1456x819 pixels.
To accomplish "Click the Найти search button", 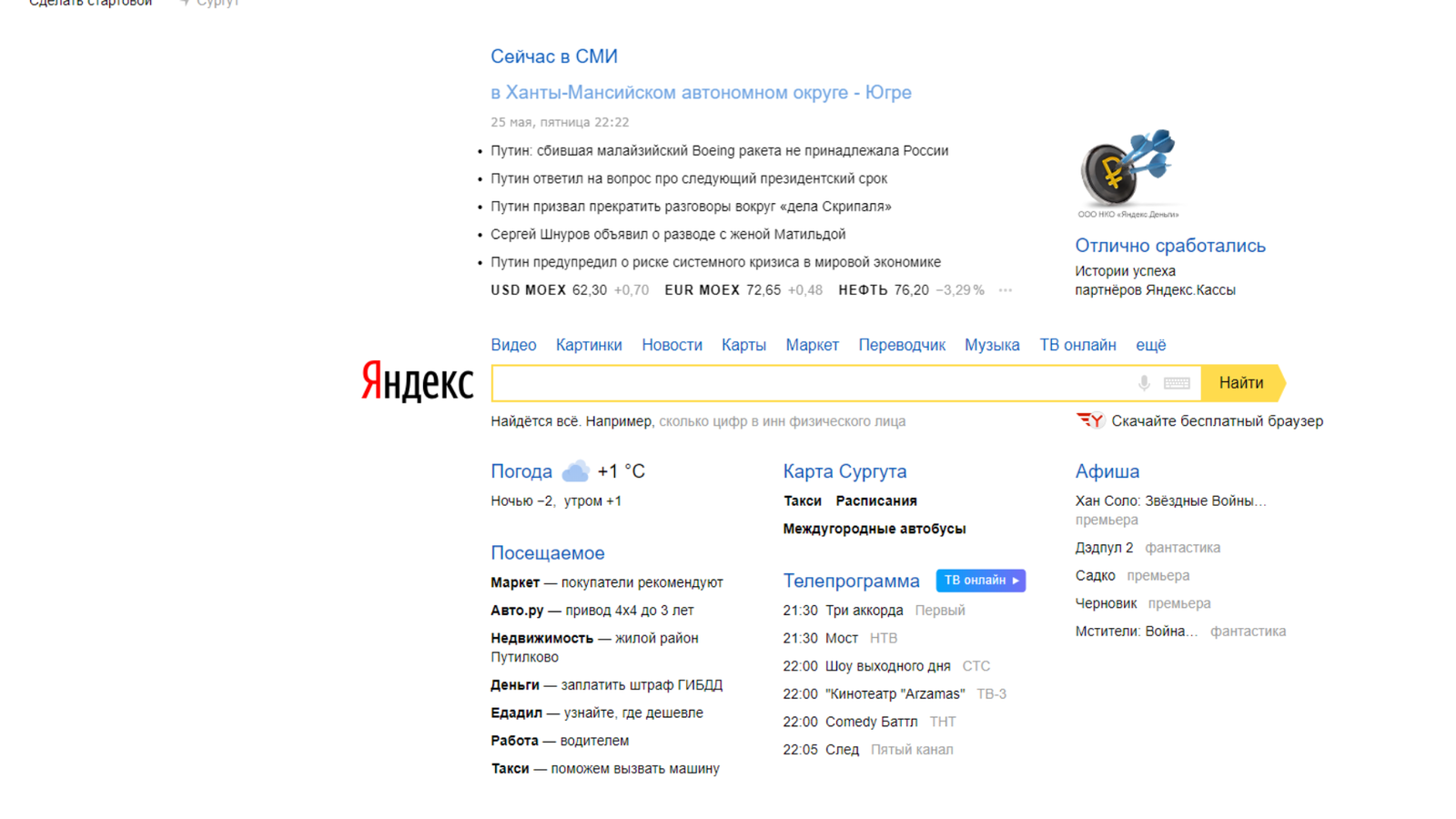I will (1242, 383).
